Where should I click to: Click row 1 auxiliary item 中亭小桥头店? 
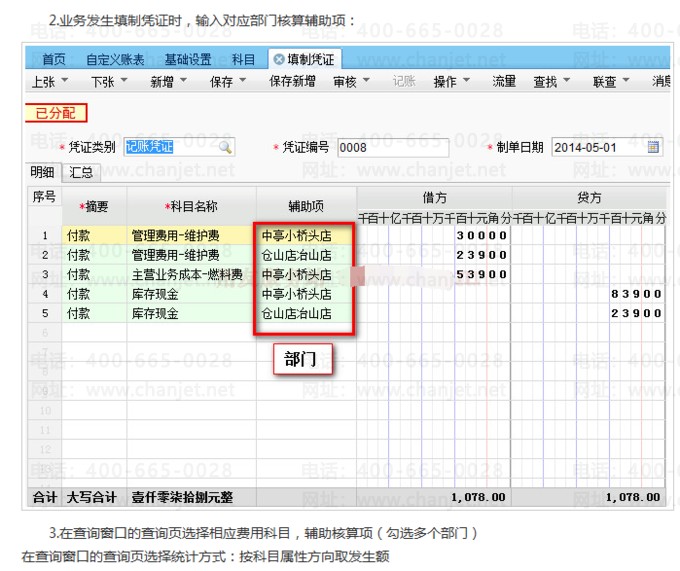(x=305, y=235)
